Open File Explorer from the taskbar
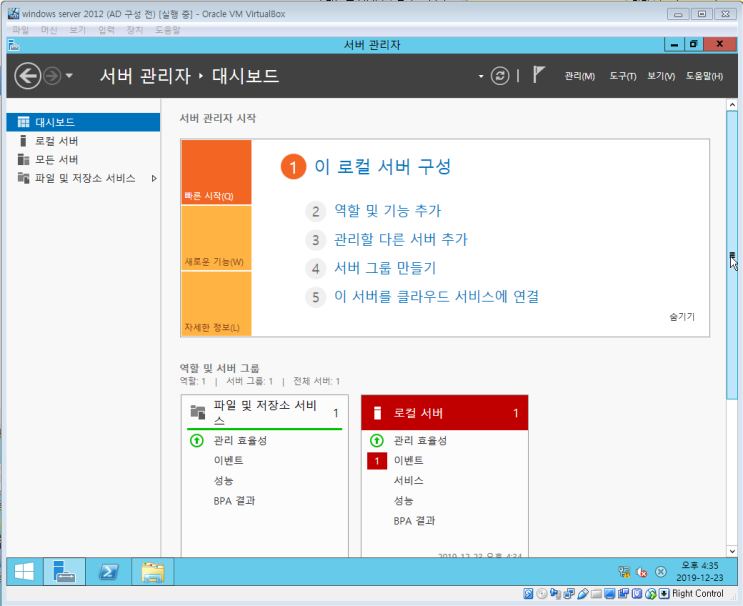743x606 pixels. point(153,572)
